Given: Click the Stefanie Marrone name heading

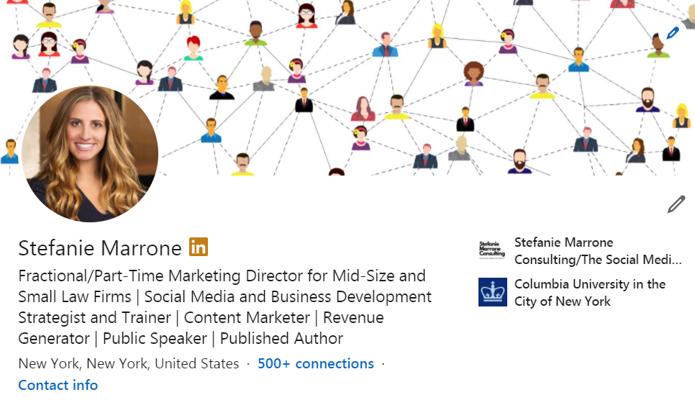Looking at the screenshot, I should [99, 247].
